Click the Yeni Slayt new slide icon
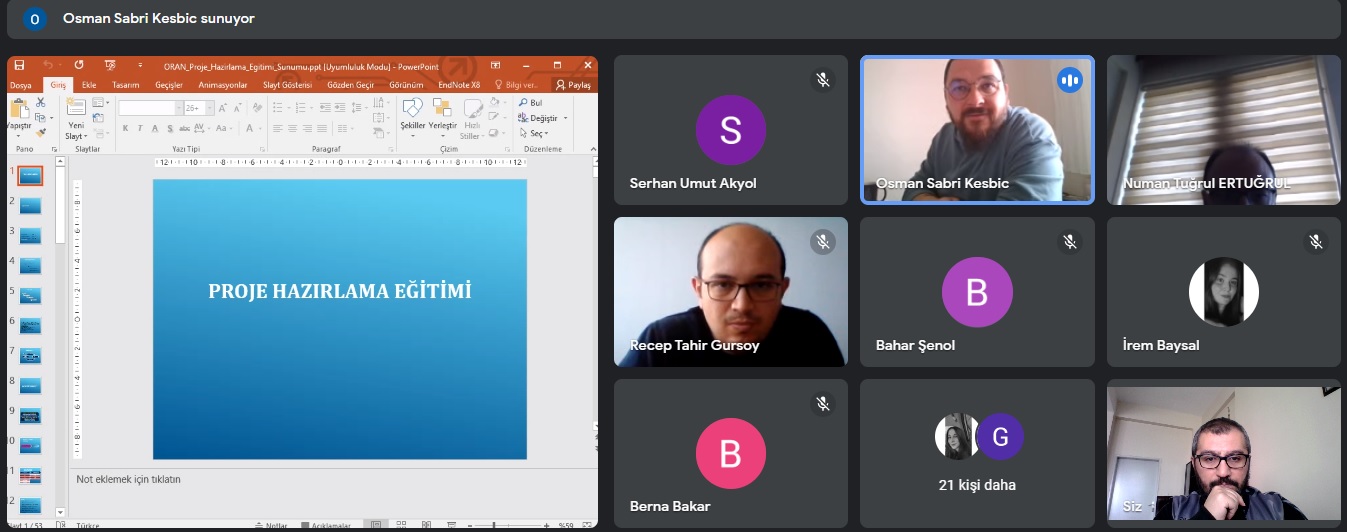The height and width of the screenshot is (532, 1347). pyautogui.click(x=76, y=107)
